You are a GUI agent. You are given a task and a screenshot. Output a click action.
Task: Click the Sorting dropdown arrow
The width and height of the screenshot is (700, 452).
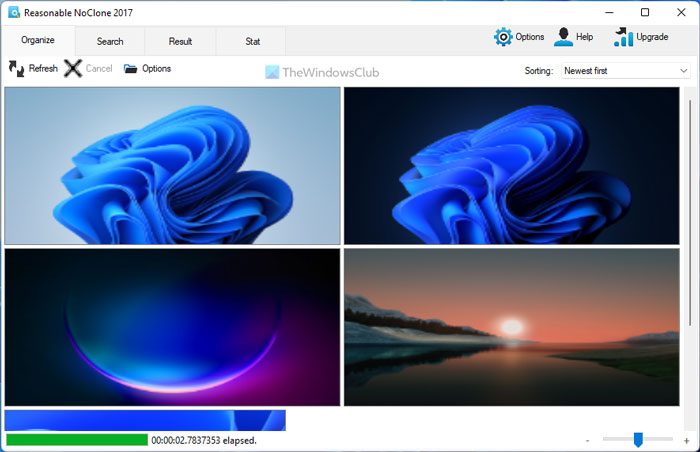(x=683, y=71)
